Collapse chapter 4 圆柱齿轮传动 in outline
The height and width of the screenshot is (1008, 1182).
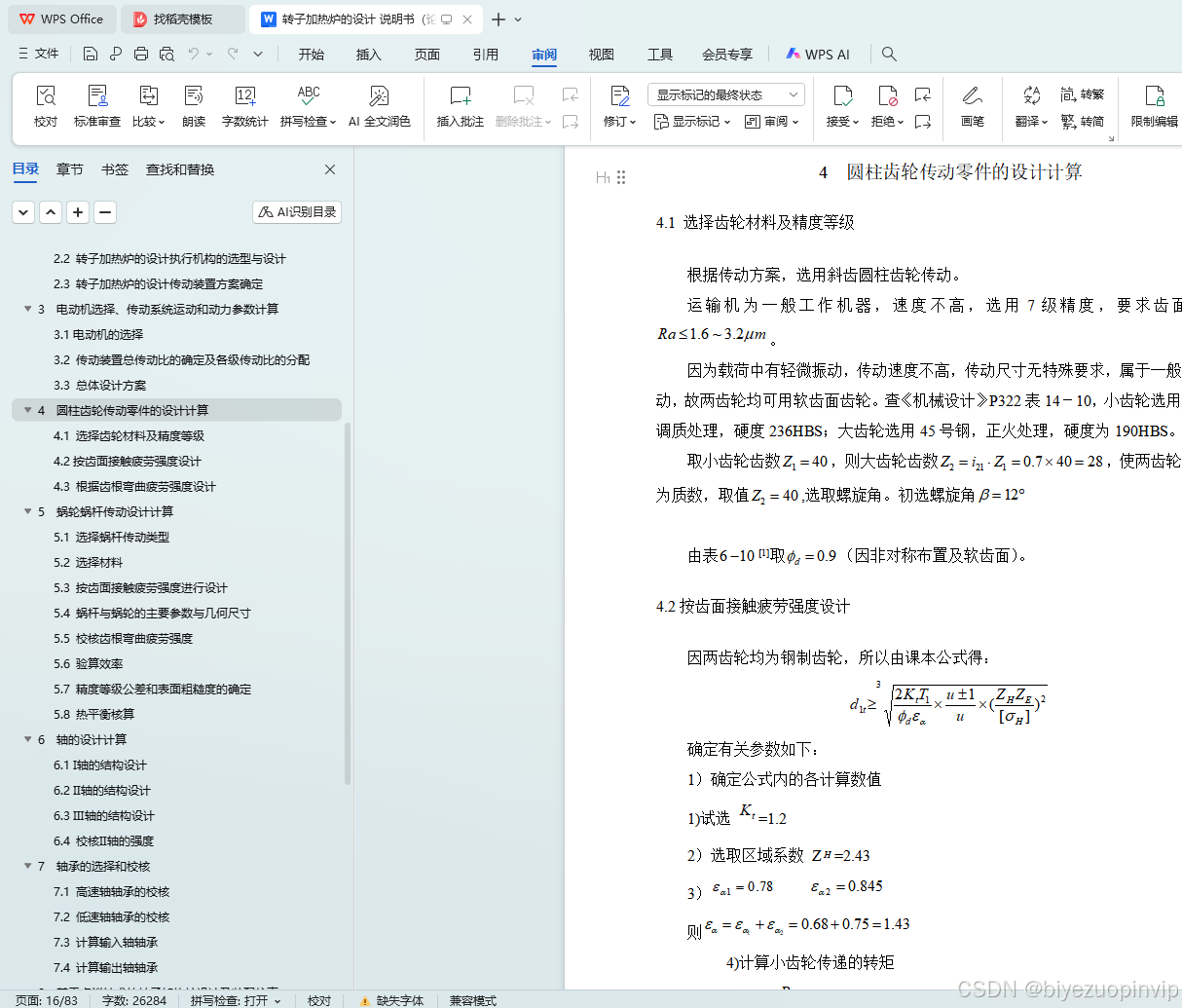pyautogui.click(x=27, y=410)
